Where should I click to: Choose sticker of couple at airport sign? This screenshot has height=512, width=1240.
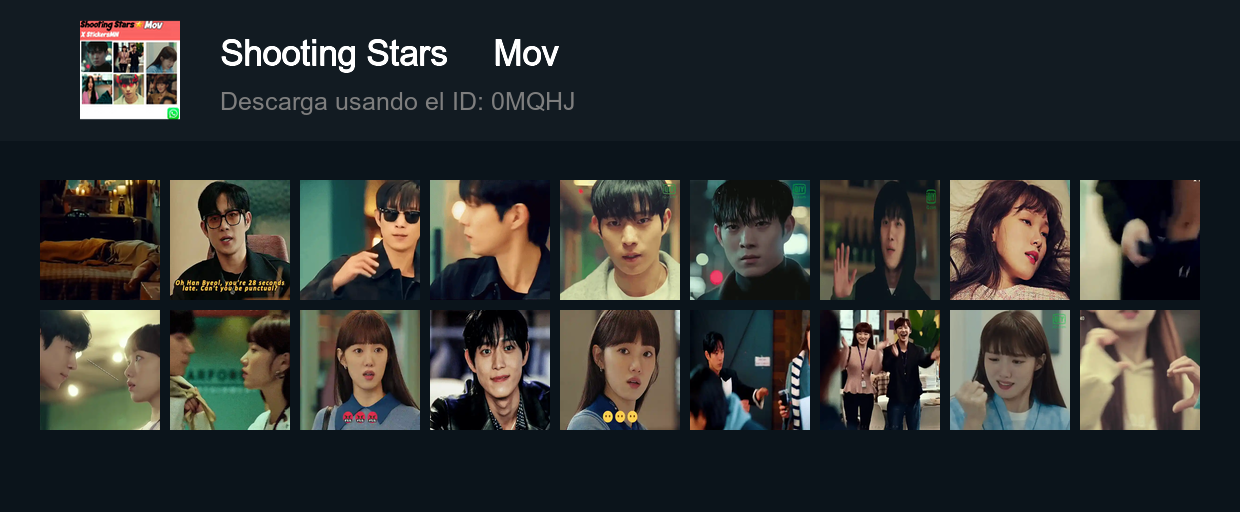click(x=230, y=370)
